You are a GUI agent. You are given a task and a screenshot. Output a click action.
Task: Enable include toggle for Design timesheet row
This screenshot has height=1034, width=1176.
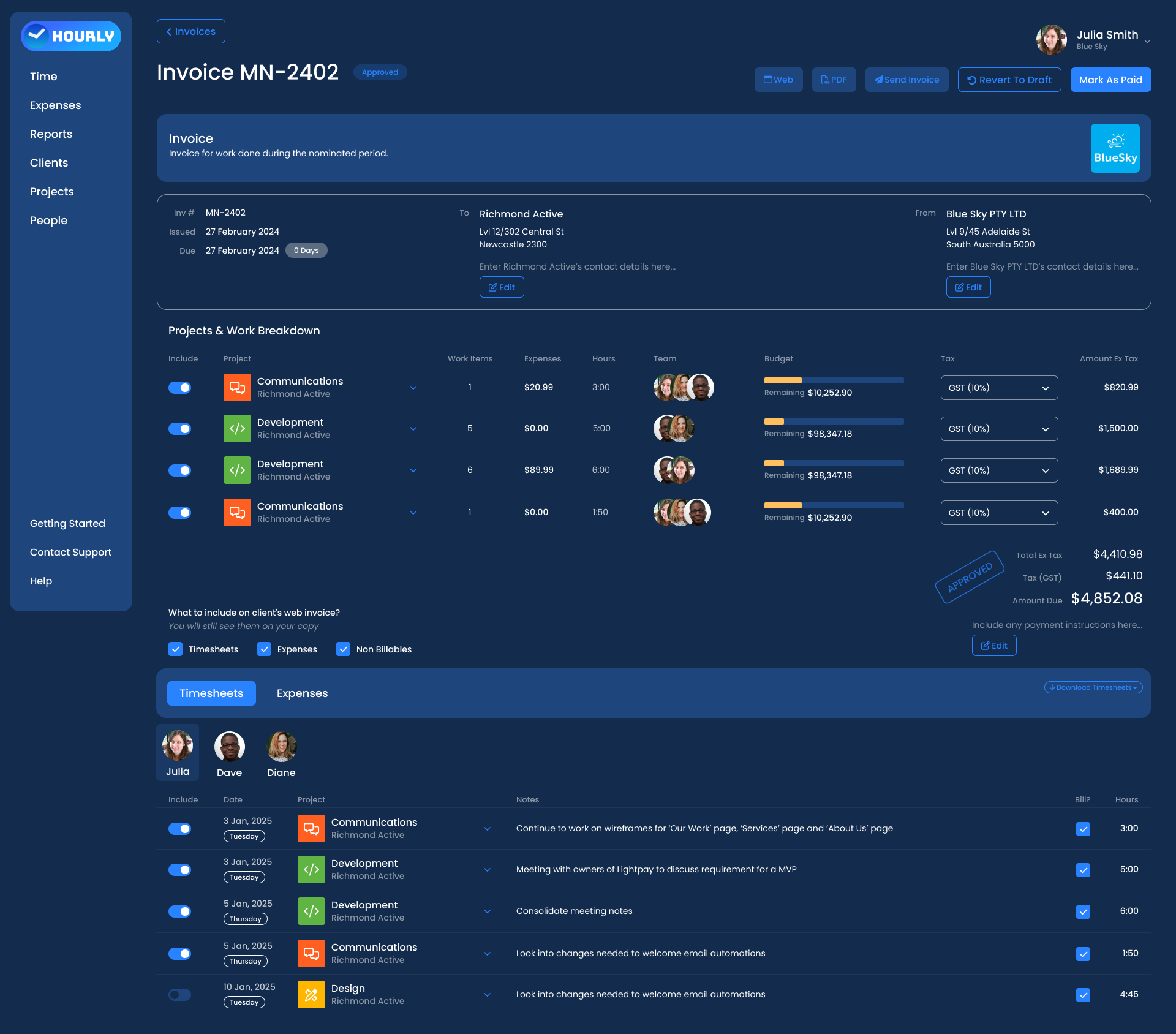pyautogui.click(x=180, y=995)
